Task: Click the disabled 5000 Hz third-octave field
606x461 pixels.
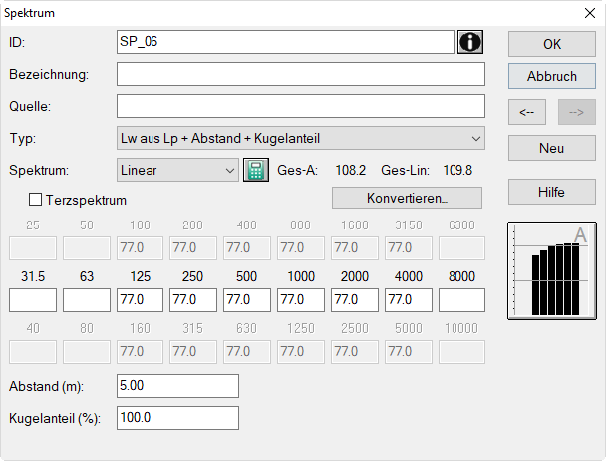Action: pos(409,352)
